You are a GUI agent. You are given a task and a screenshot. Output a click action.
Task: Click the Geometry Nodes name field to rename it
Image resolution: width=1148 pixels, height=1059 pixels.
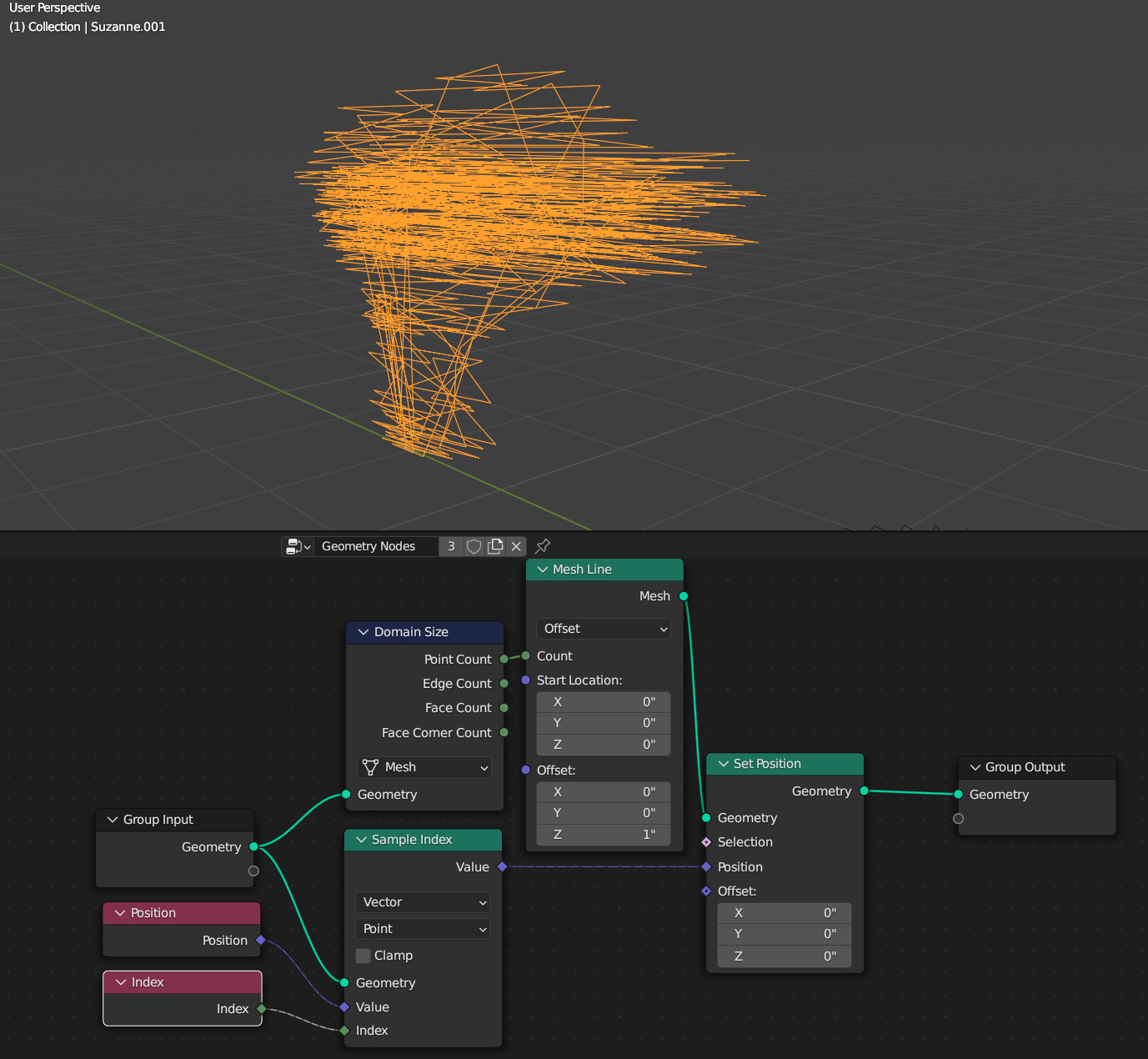point(375,545)
